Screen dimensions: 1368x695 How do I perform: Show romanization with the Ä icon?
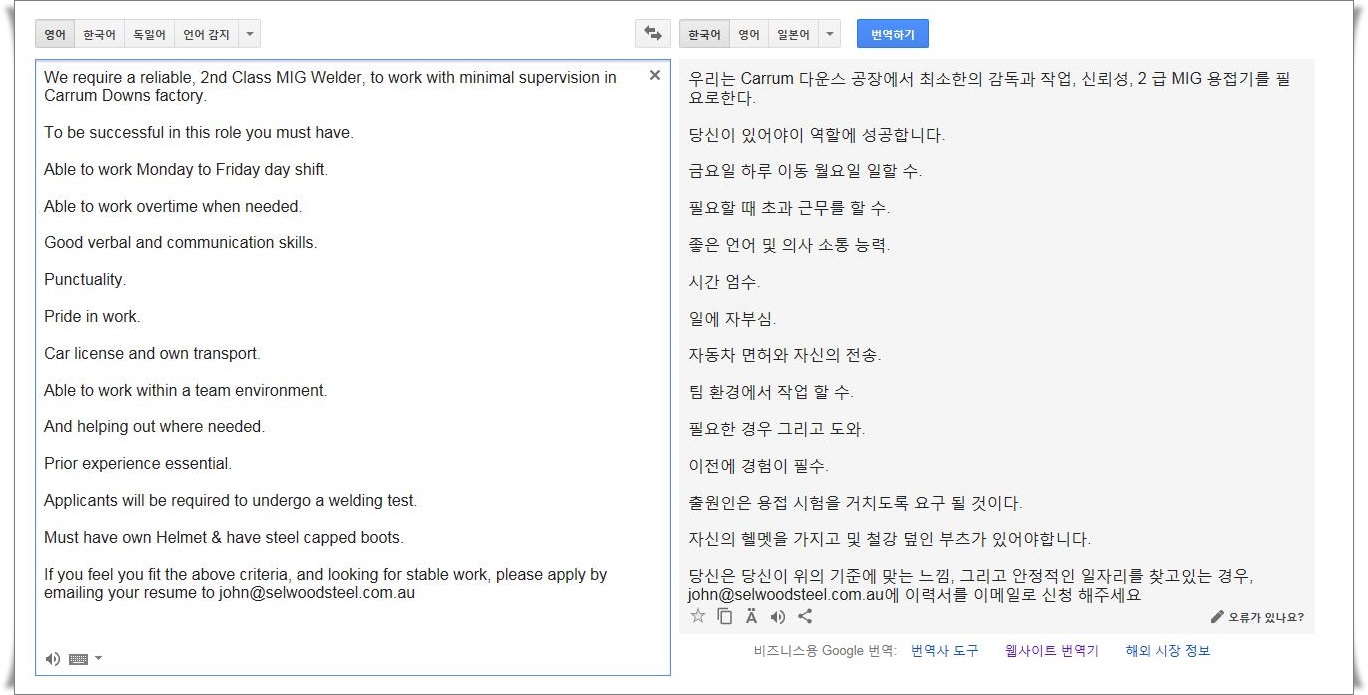click(x=751, y=617)
